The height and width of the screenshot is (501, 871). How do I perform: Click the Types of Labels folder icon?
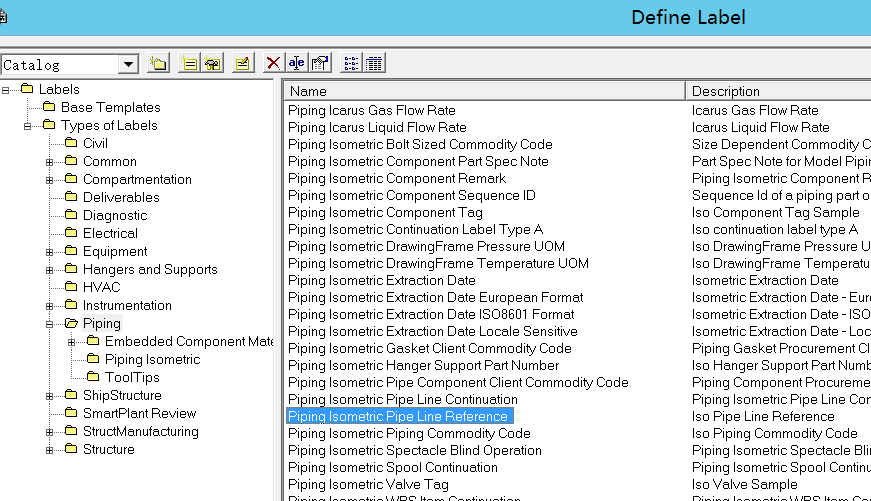pyautogui.click(x=49, y=124)
